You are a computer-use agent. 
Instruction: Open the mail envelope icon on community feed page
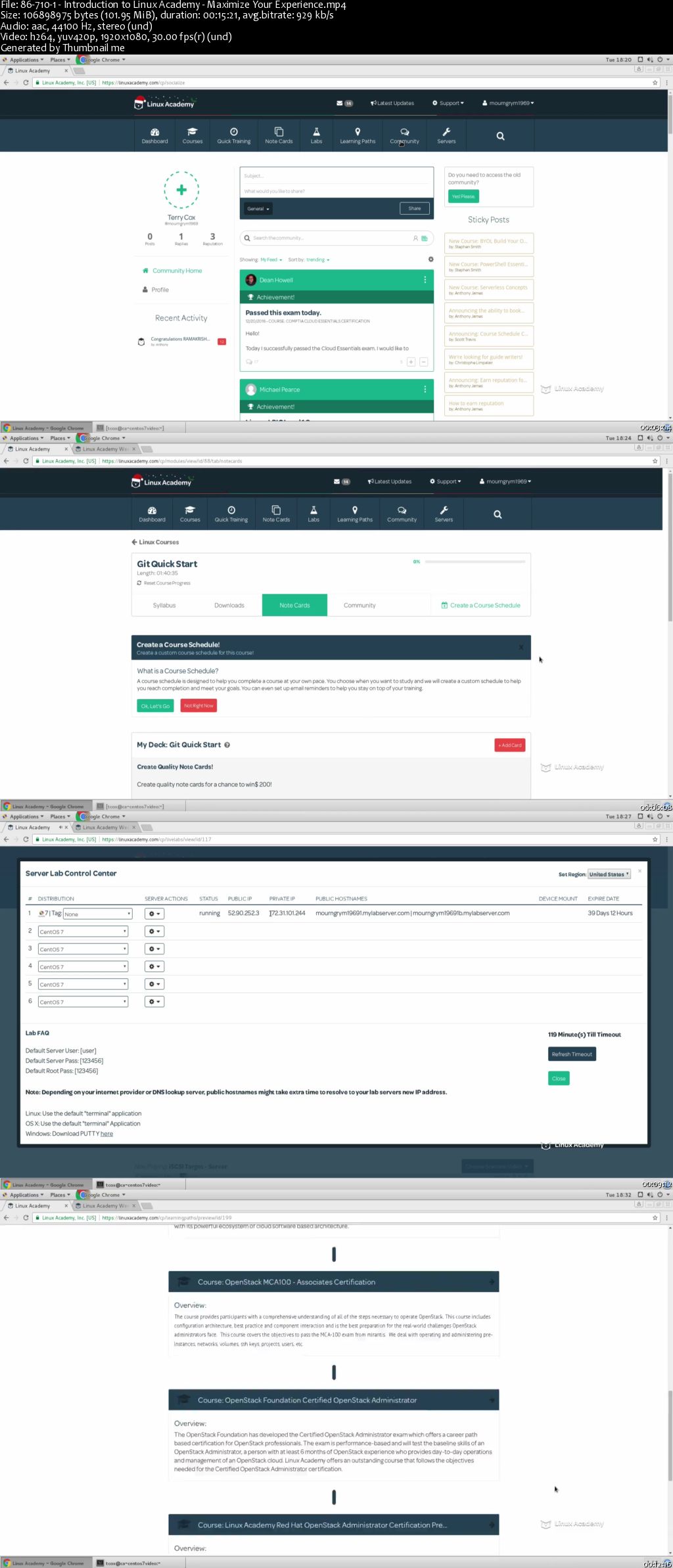(340, 103)
